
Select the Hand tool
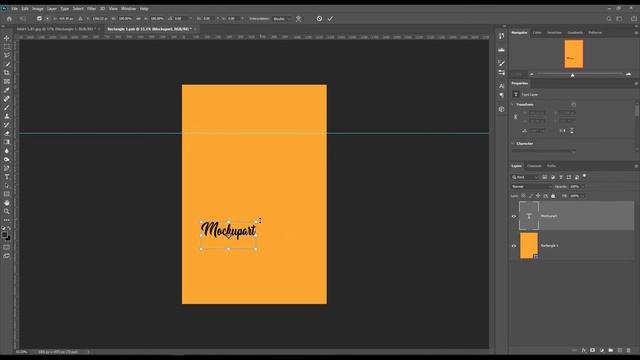[x=7, y=203]
